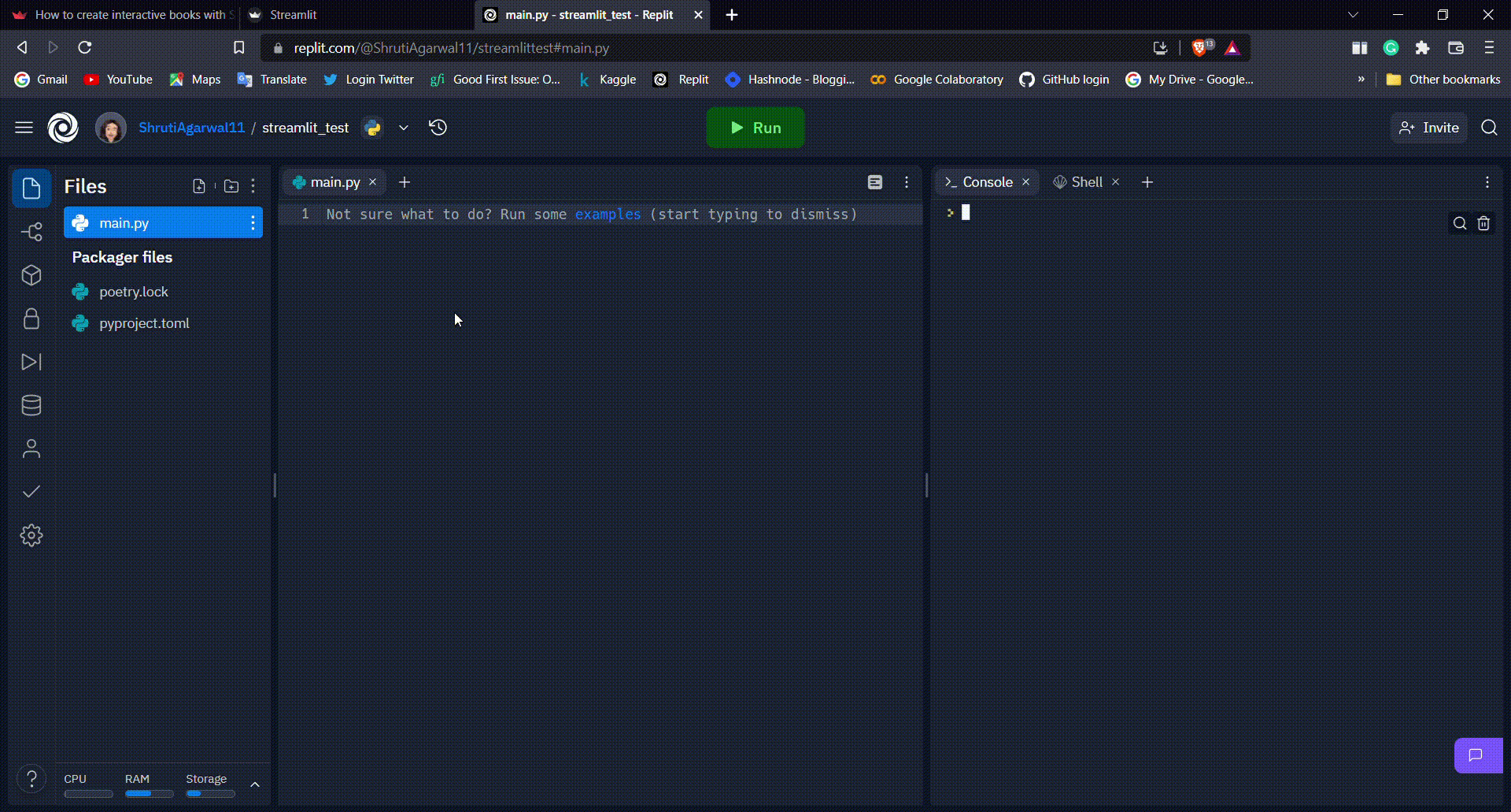Viewport: 1511px width, 812px height.
Task: Open the three-dot menu for main.py
Action: [253, 223]
